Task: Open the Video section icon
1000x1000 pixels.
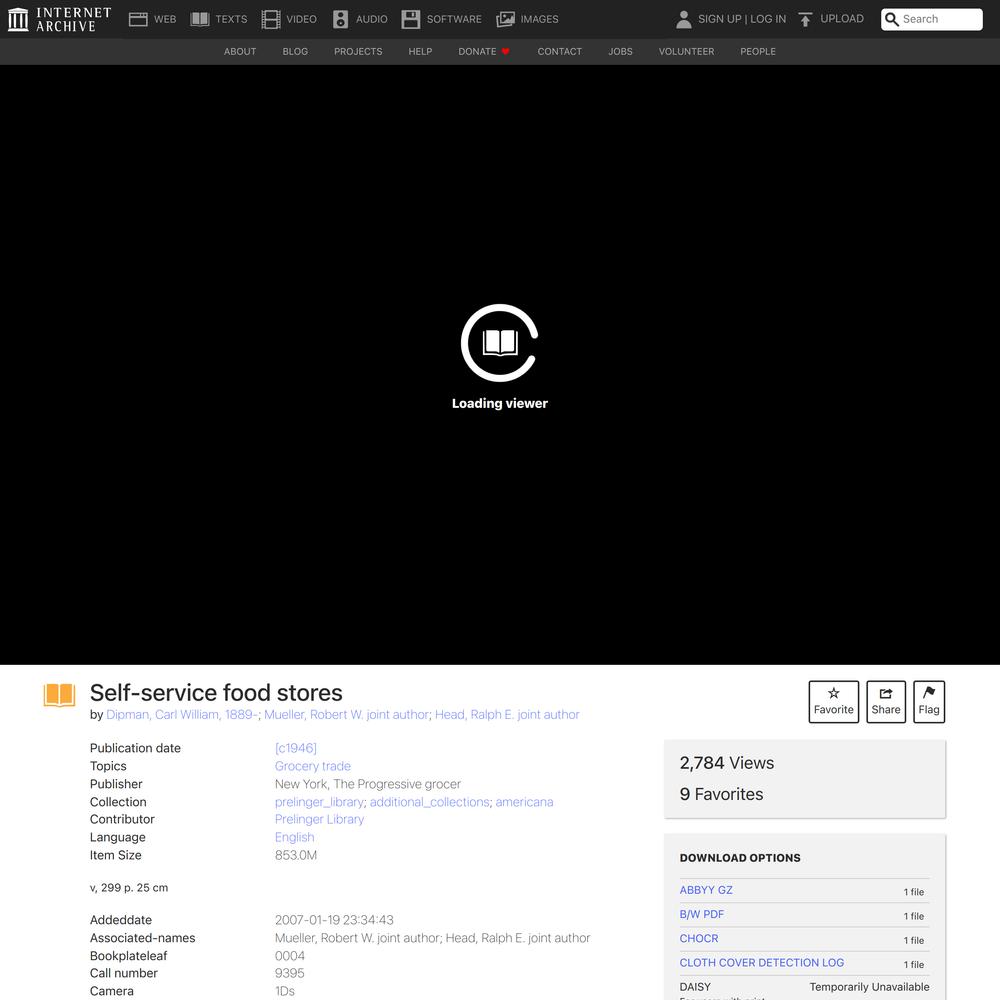Action: (271, 19)
